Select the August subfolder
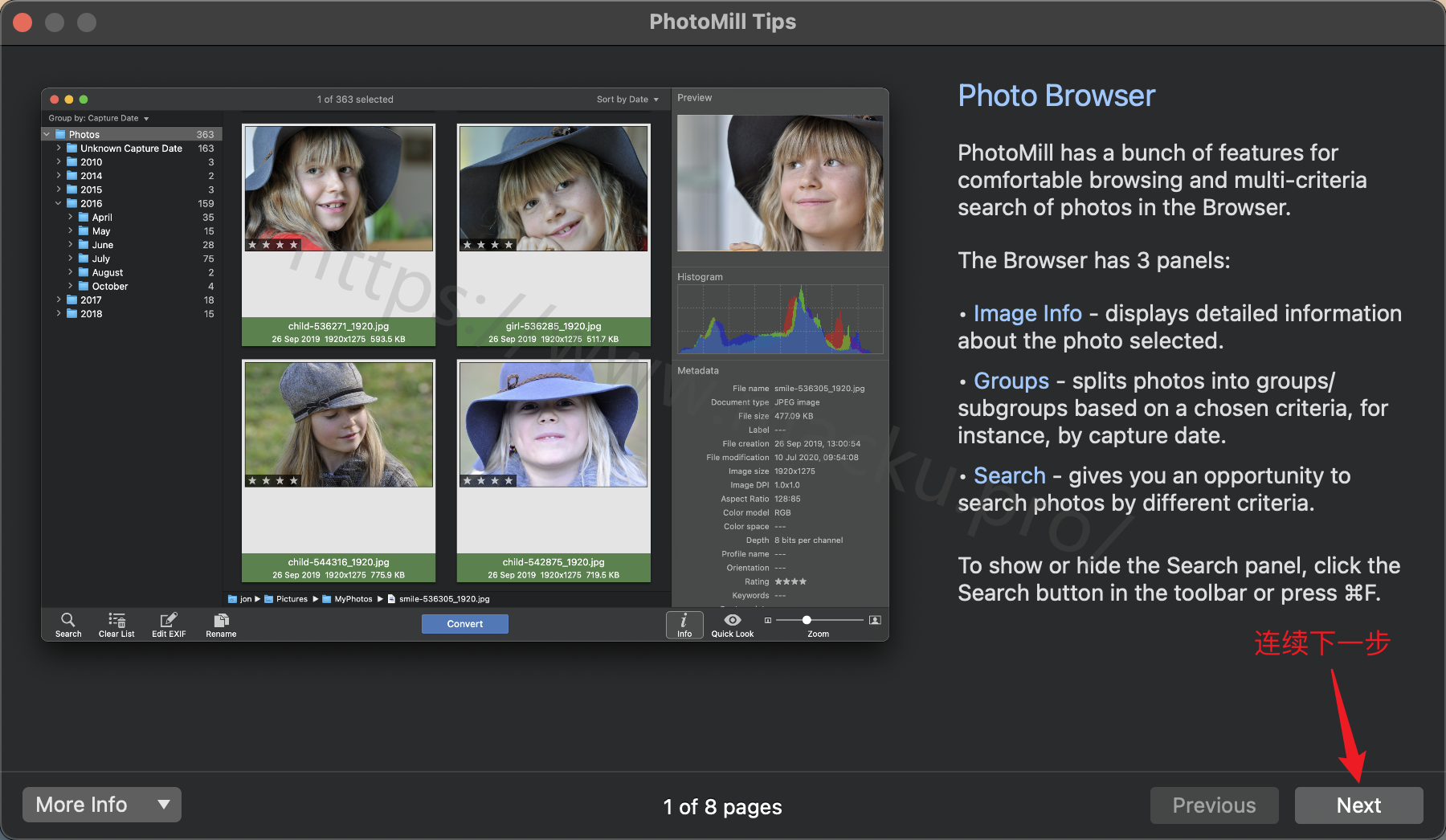 coord(133,273)
